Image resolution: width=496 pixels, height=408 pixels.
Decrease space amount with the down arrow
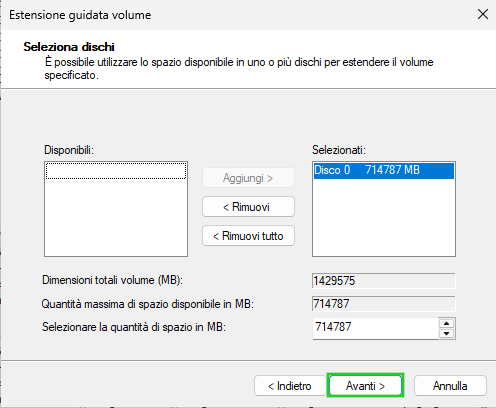447,333
